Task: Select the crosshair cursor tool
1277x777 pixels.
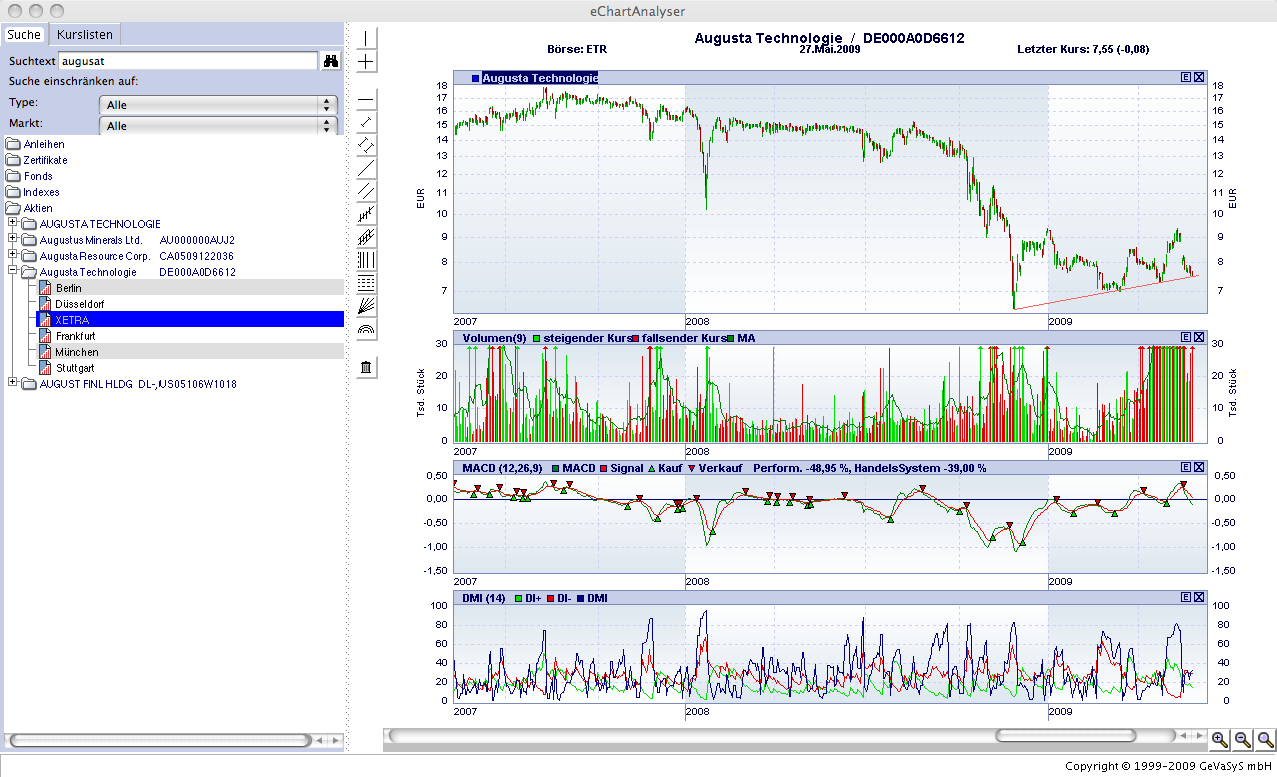Action: click(x=365, y=61)
